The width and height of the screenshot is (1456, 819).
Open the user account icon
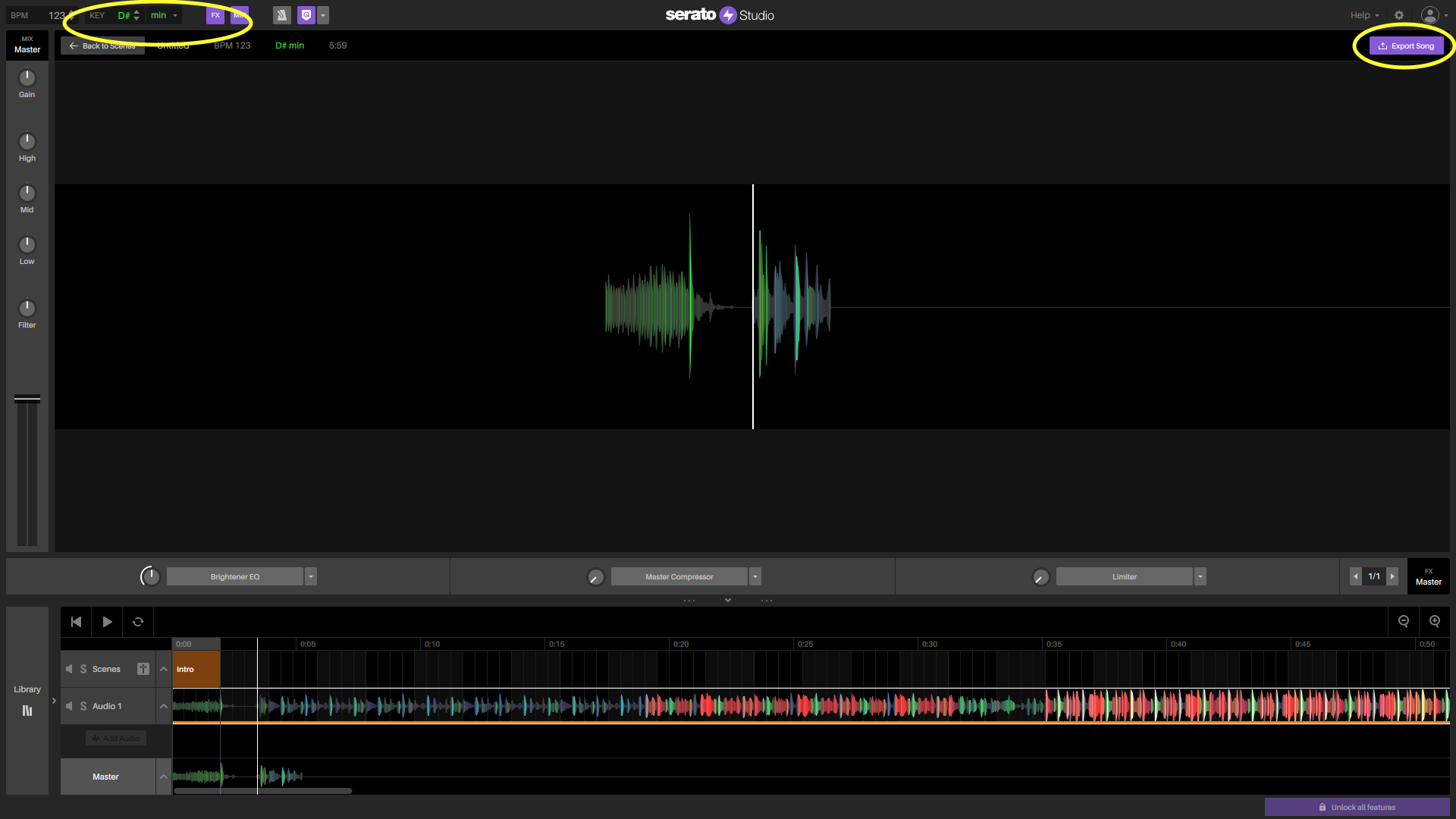pyautogui.click(x=1430, y=15)
